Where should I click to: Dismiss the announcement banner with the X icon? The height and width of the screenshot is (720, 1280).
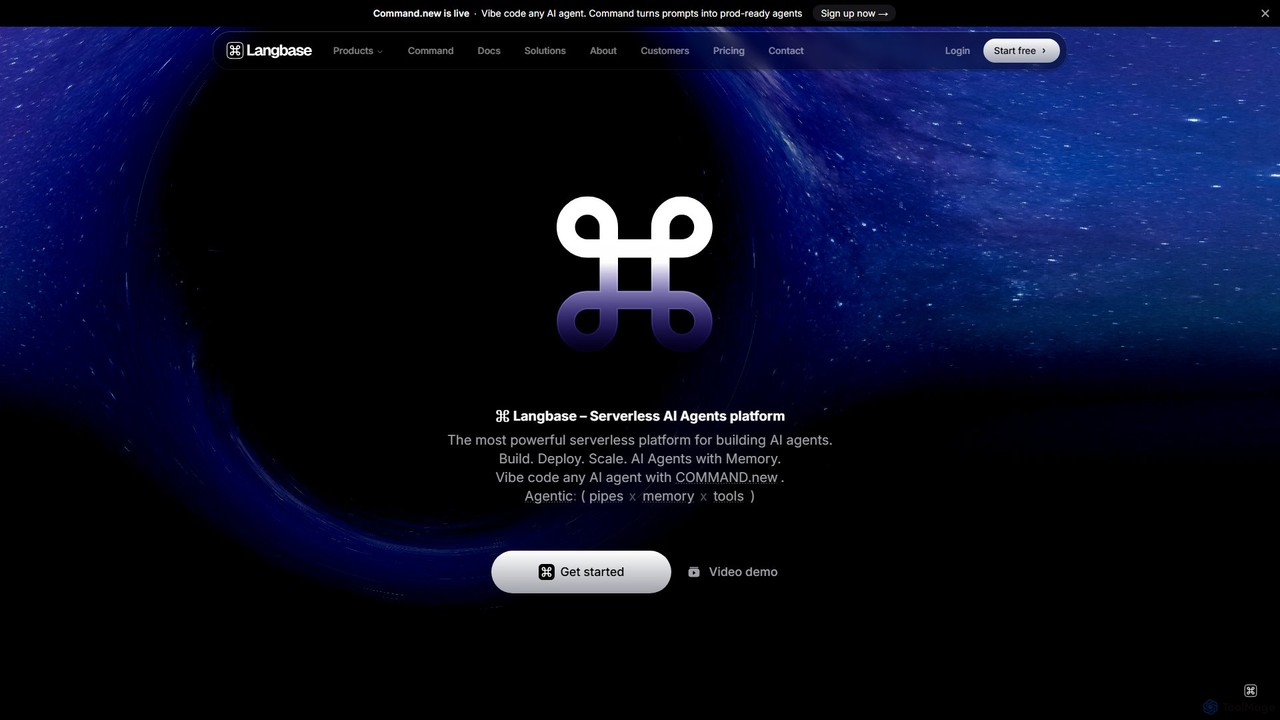coord(1265,13)
